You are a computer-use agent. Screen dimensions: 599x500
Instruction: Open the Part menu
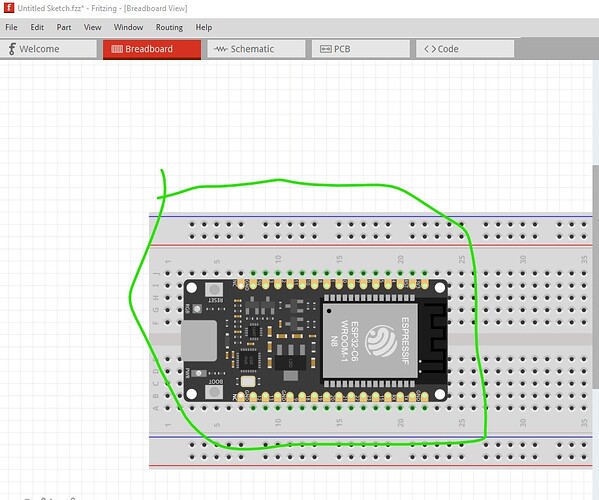[x=64, y=28]
